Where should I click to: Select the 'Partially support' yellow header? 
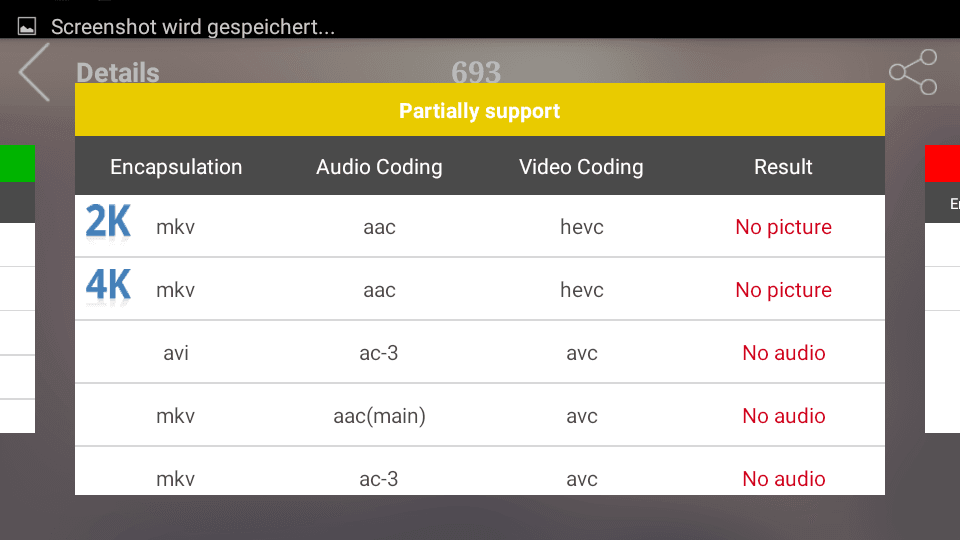[x=479, y=110]
